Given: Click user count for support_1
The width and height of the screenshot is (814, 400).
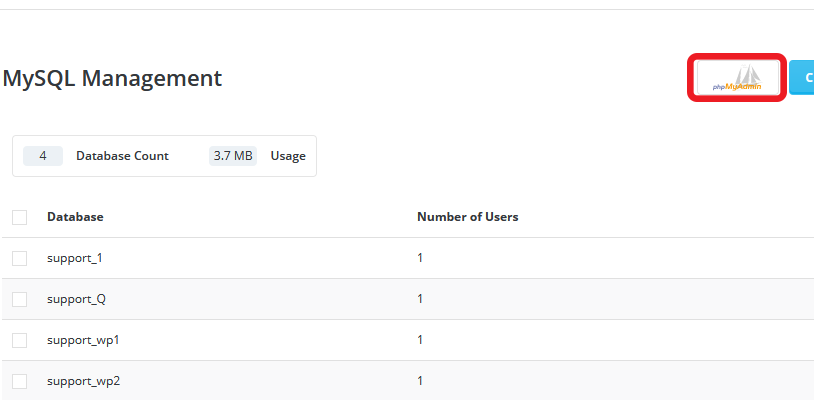Looking at the screenshot, I should pos(420,258).
